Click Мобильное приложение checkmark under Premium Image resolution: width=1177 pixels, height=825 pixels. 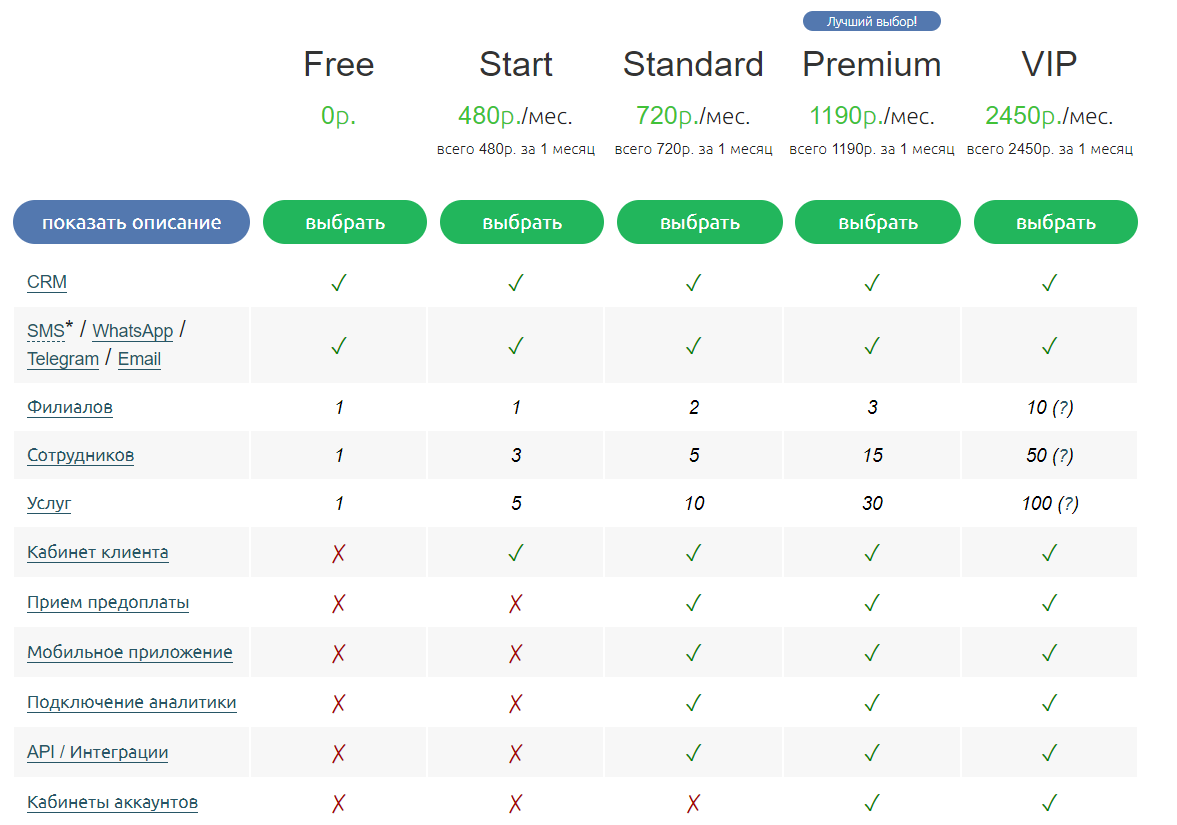[x=871, y=653]
